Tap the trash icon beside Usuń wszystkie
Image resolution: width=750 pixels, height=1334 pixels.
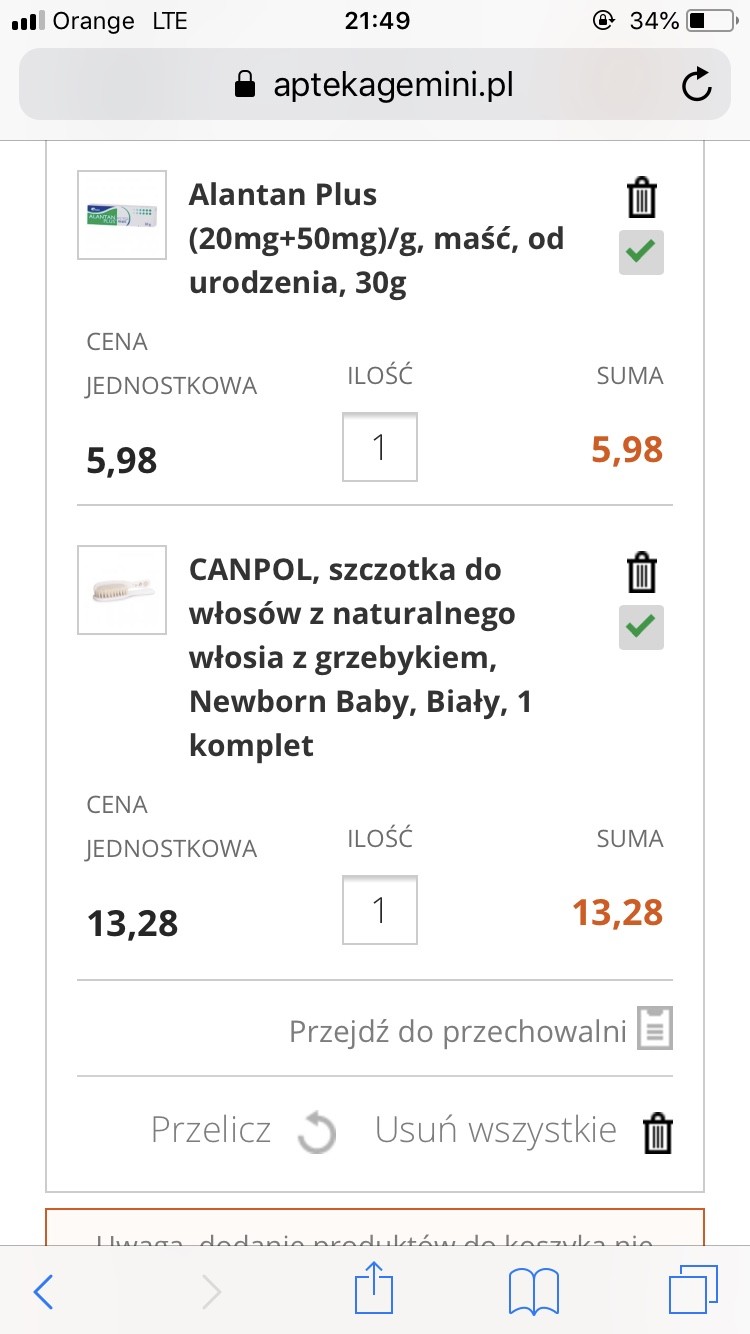pyautogui.click(x=657, y=1134)
